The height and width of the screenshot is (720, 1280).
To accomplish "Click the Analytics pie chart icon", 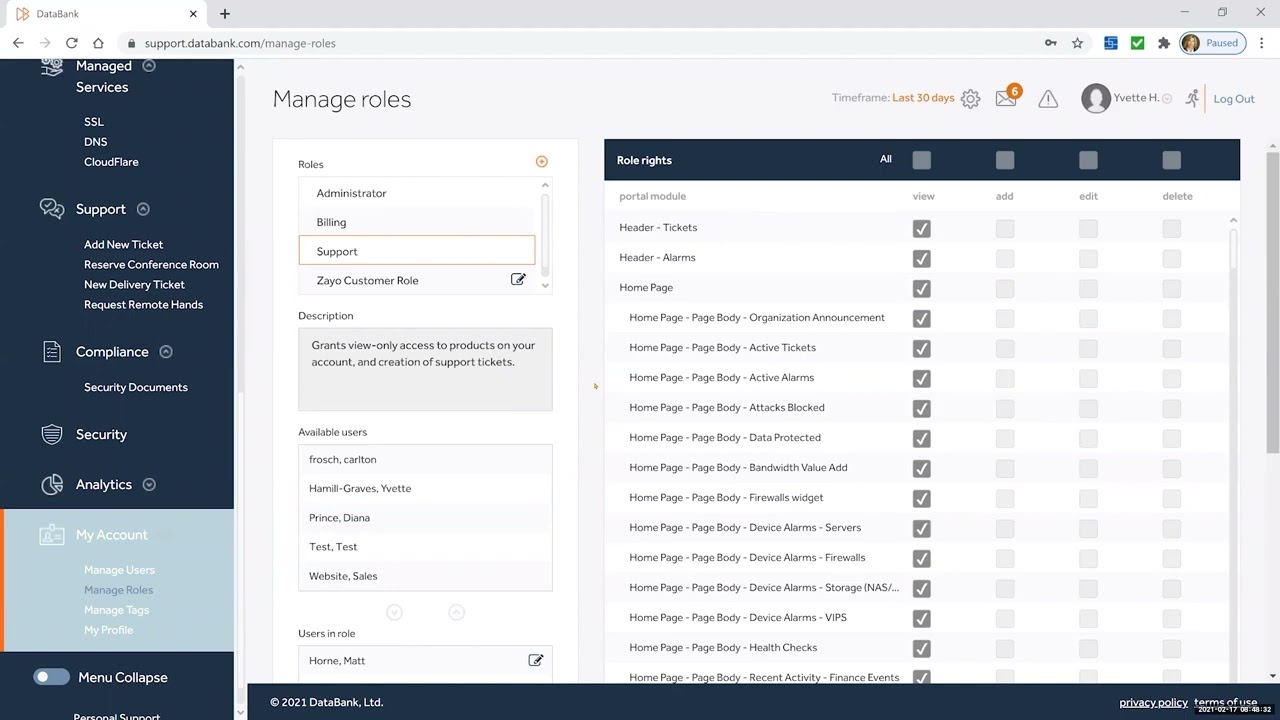I will [52, 484].
